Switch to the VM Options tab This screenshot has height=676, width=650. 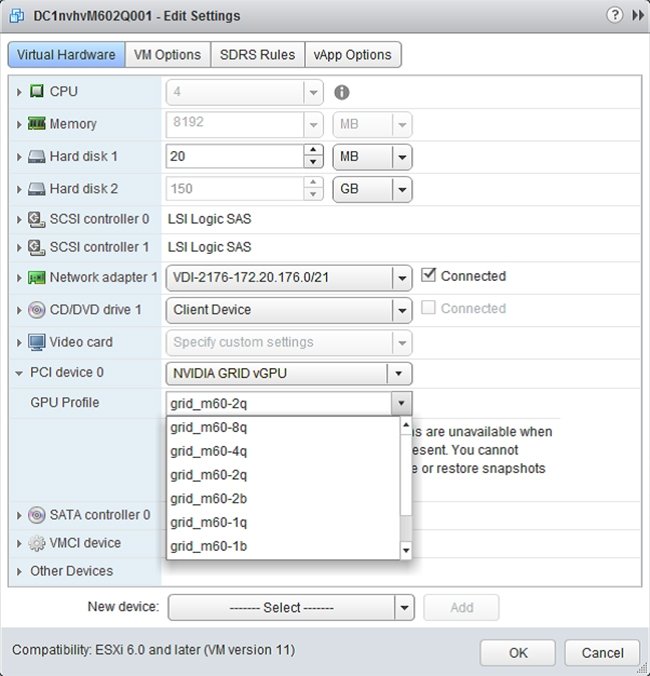pos(168,55)
